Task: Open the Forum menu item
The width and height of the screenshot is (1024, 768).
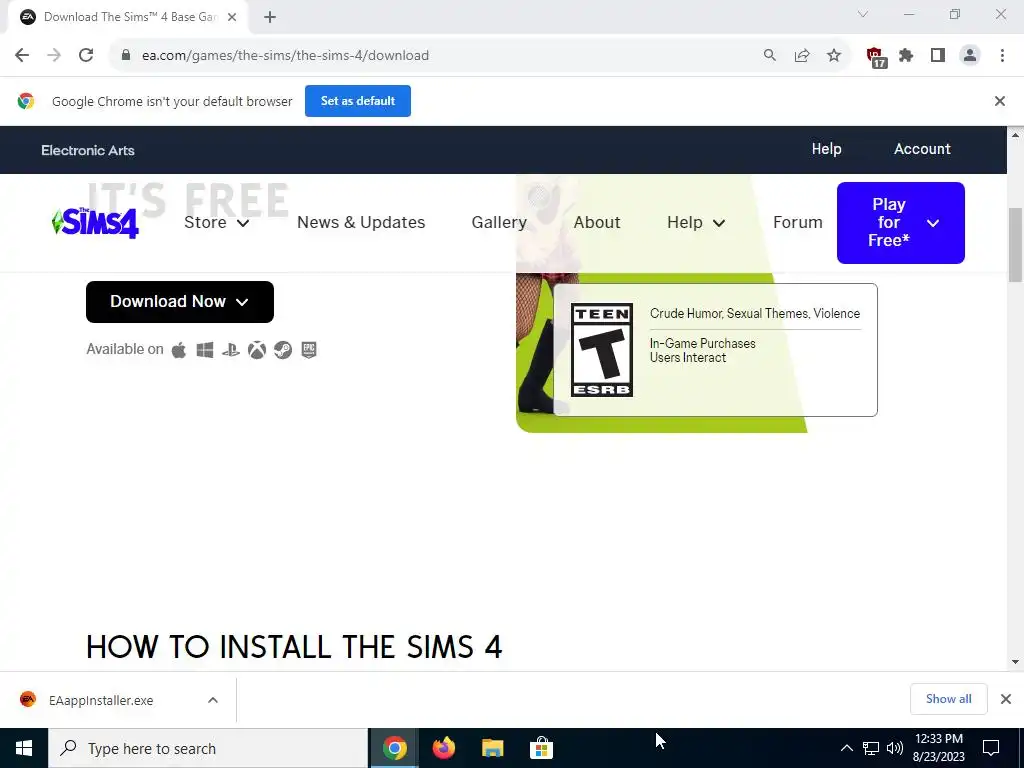Action: [x=797, y=223]
